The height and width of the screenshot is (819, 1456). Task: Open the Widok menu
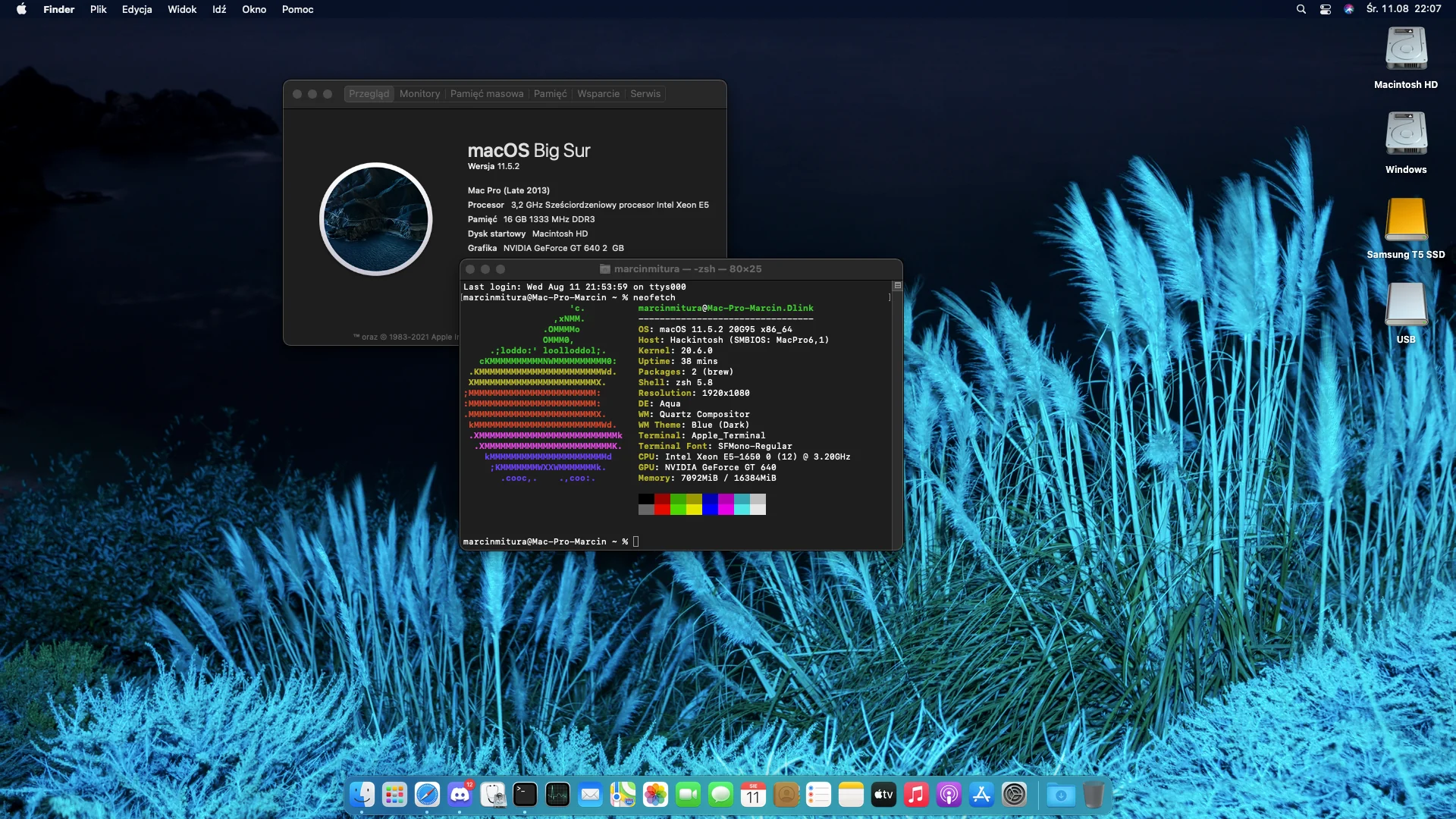pos(181,9)
